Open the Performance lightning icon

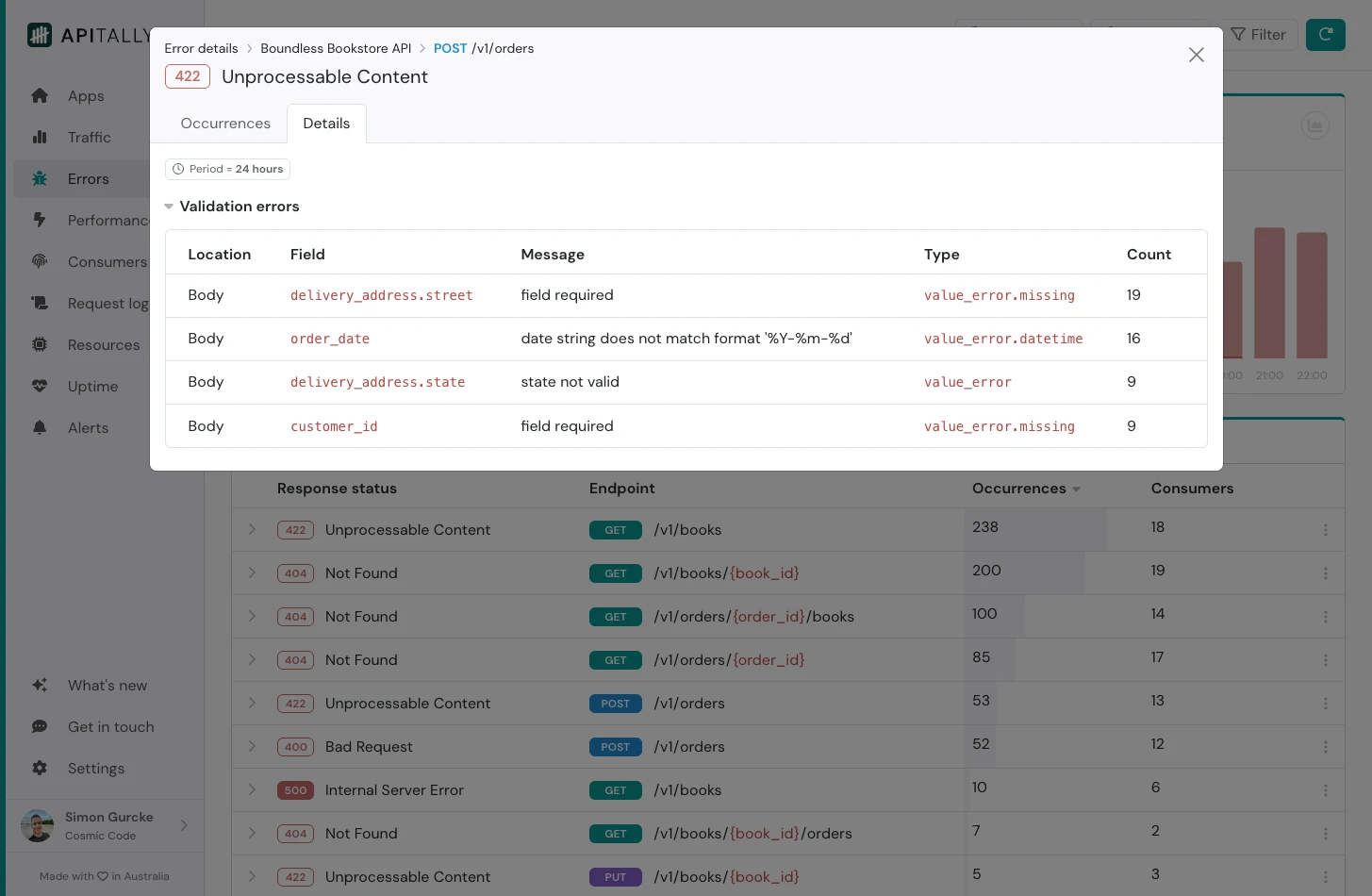(x=40, y=220)
